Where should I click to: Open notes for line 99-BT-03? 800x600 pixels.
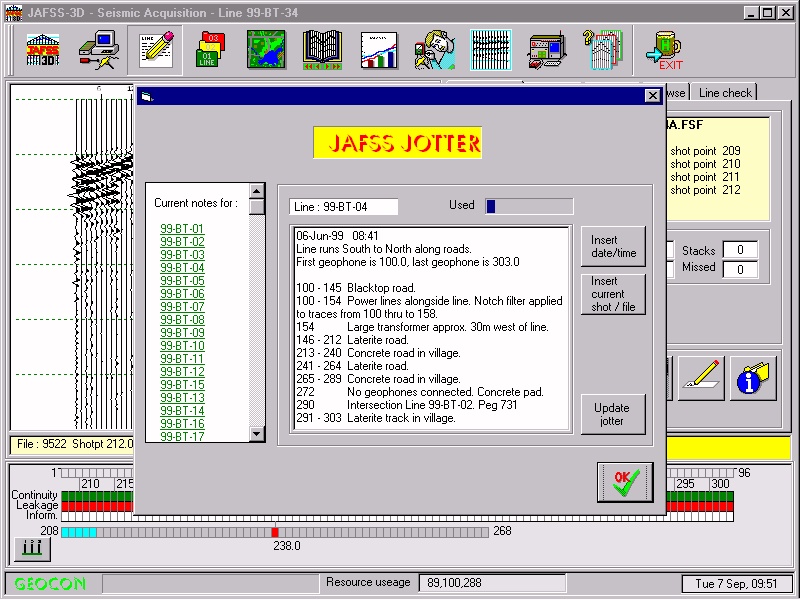pos(182,255)
